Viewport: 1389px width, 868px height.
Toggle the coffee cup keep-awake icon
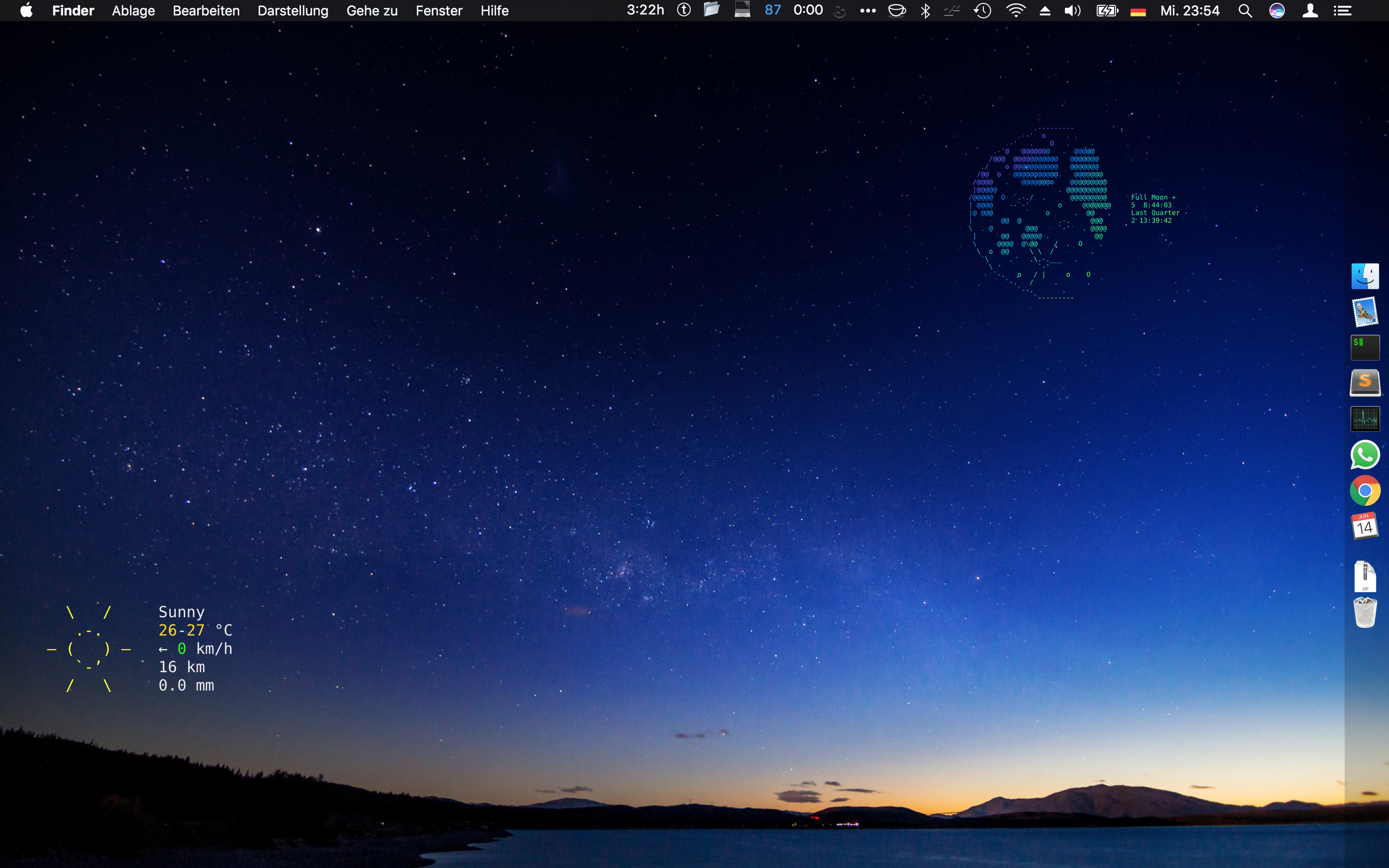[897, 11]
